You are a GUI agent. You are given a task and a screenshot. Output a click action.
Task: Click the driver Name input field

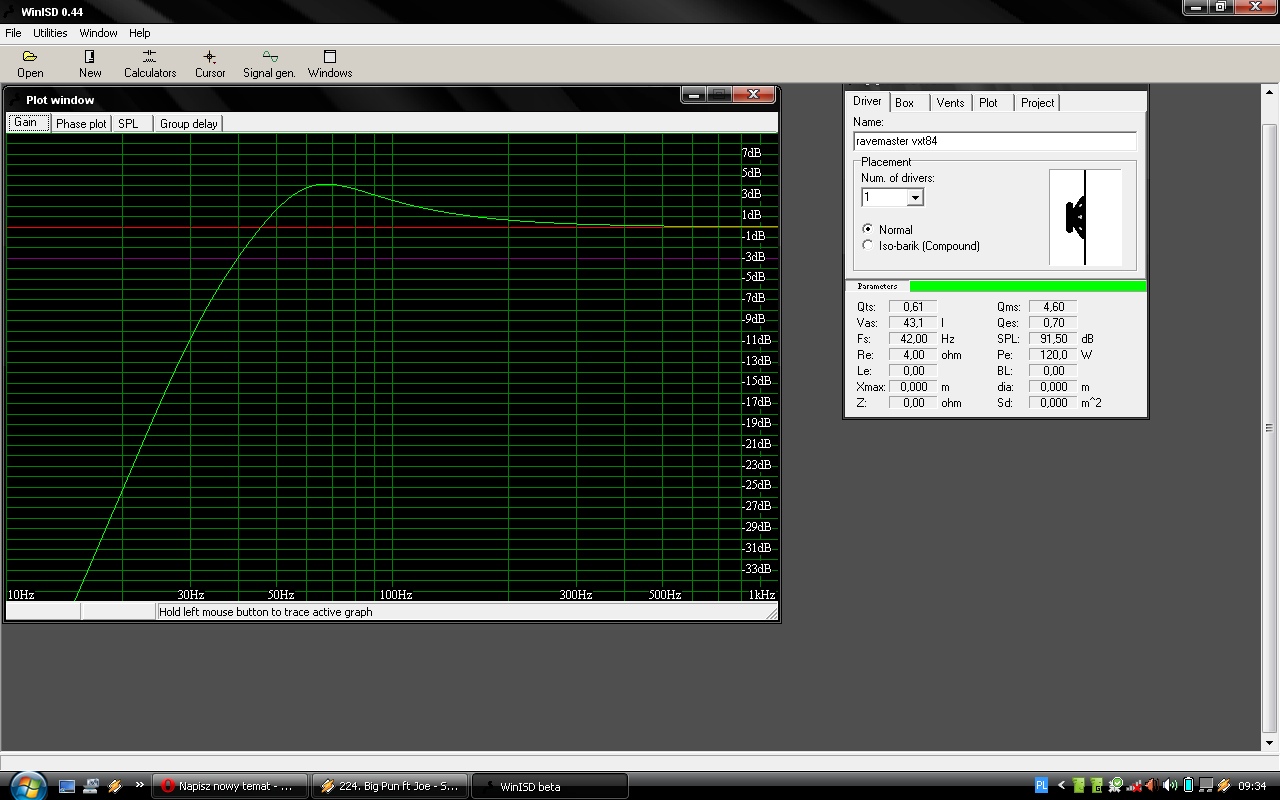click(x=994, y=142)
